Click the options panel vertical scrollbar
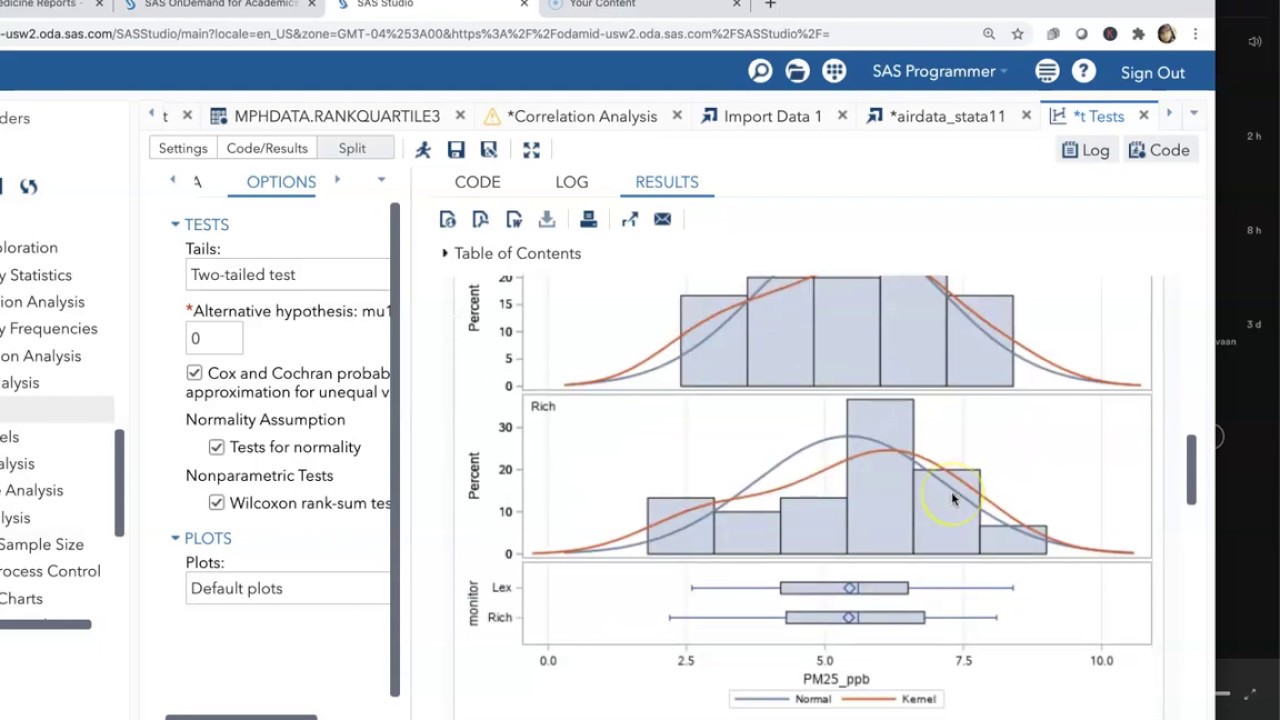Viewport: 1280px width, 720px height. click(395, 450)
